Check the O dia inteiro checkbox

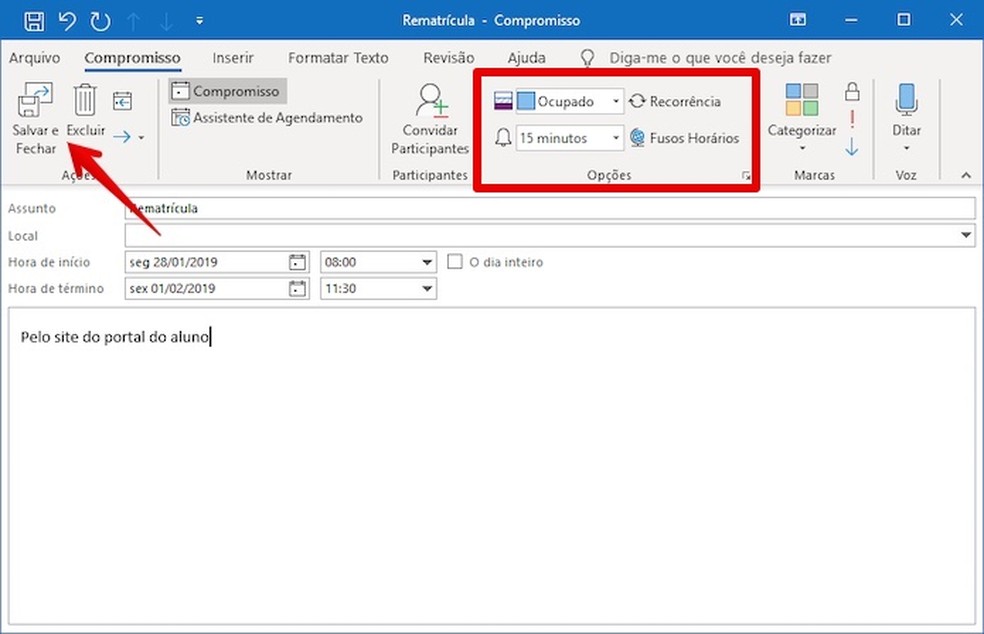(456, 261)
